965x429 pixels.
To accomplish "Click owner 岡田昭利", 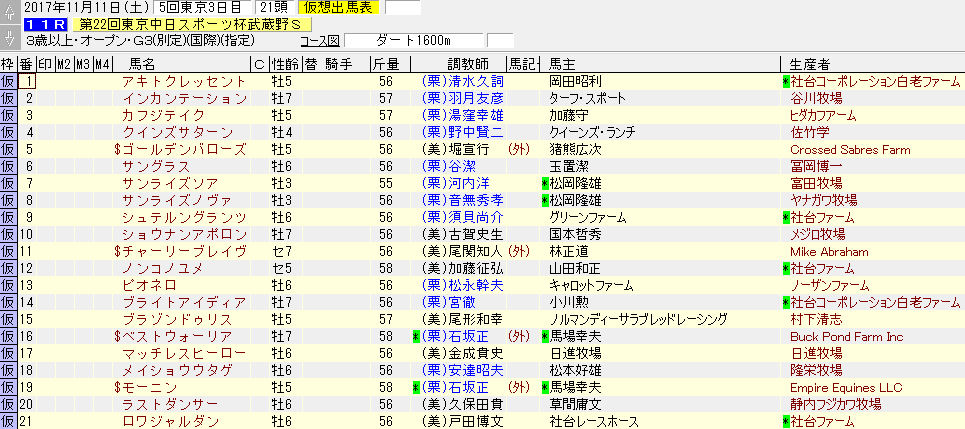I will coord(575,81).
